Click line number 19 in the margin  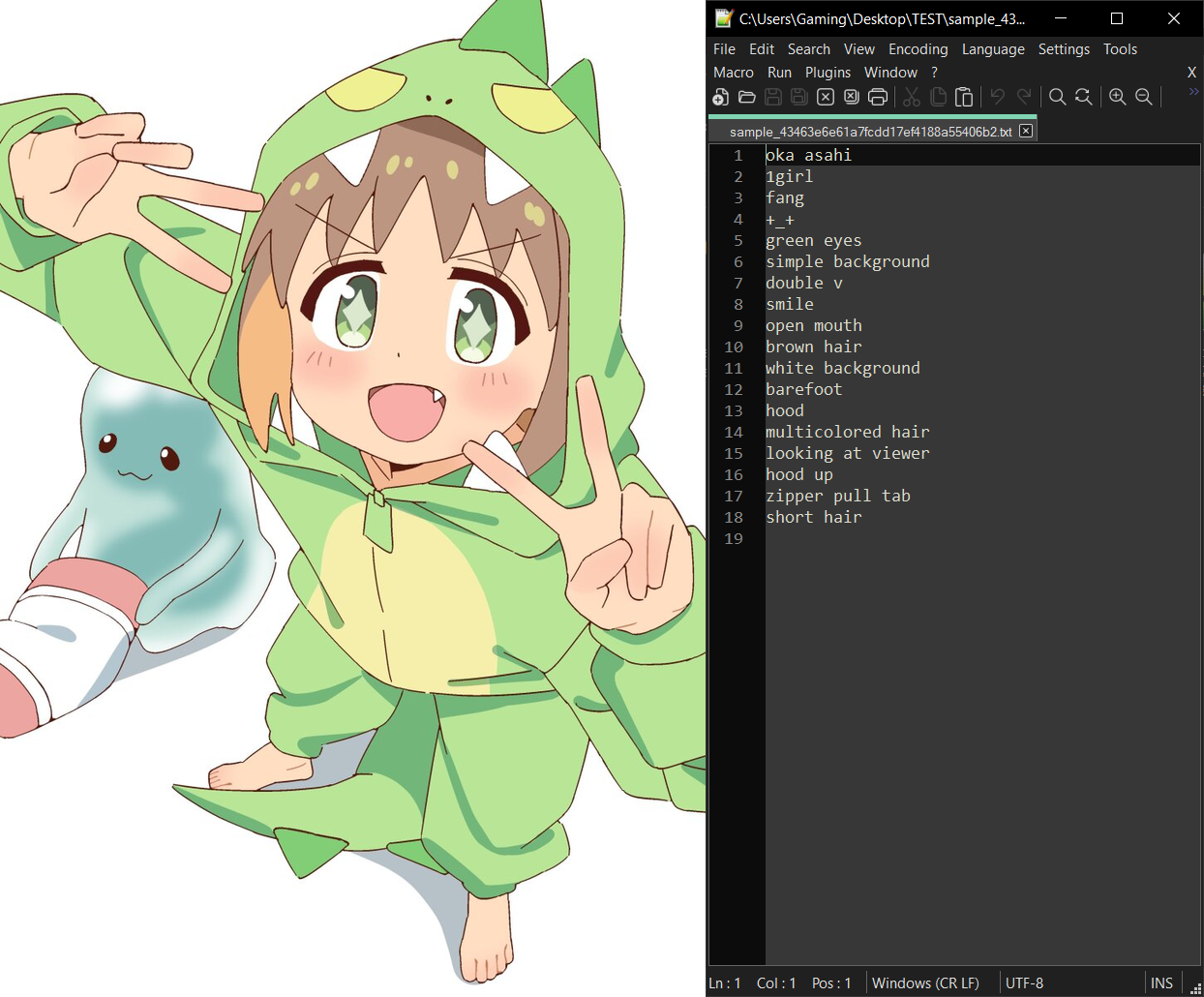point(734,538)
